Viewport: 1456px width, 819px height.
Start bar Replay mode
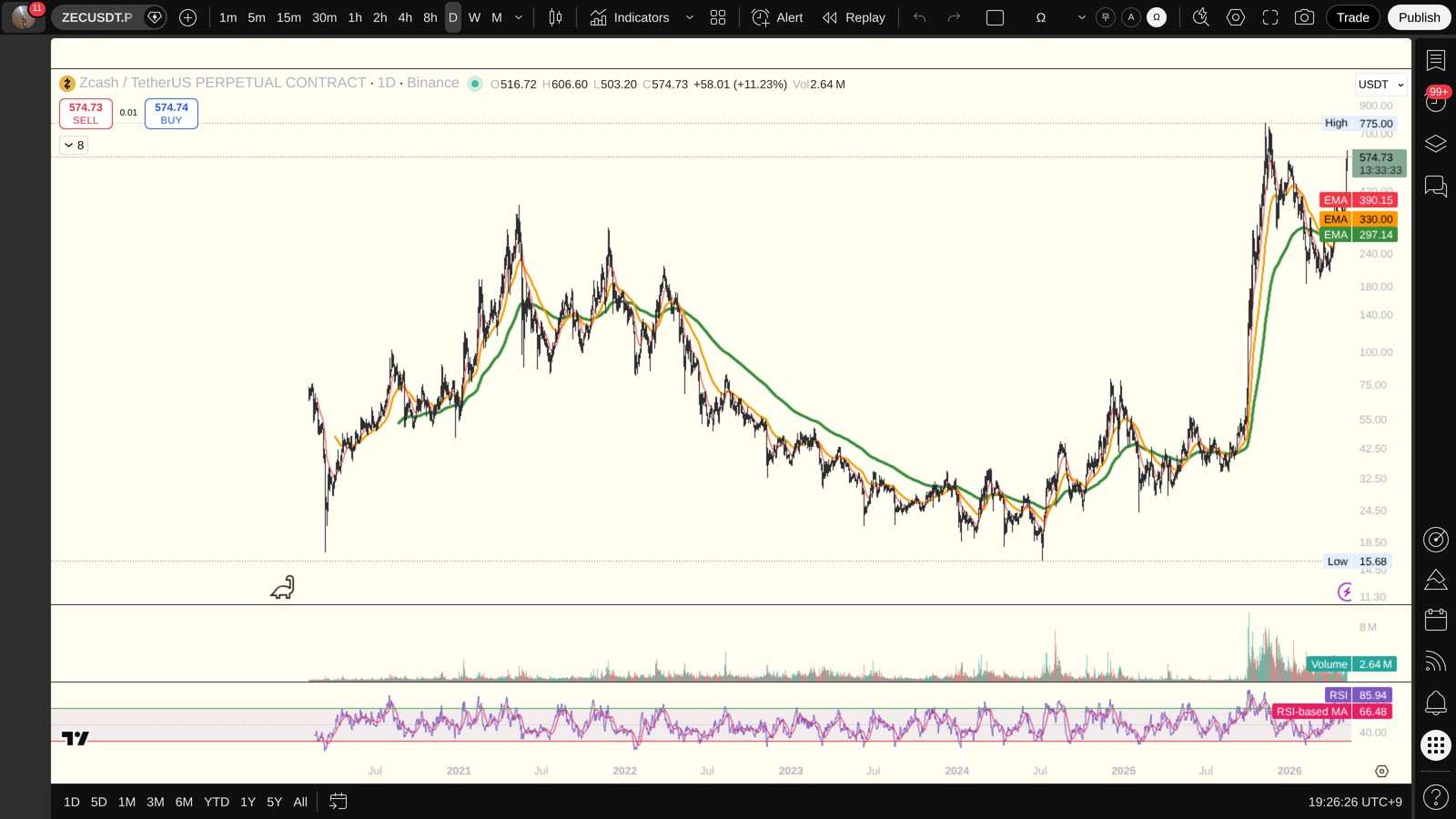(x=854, y=17)
